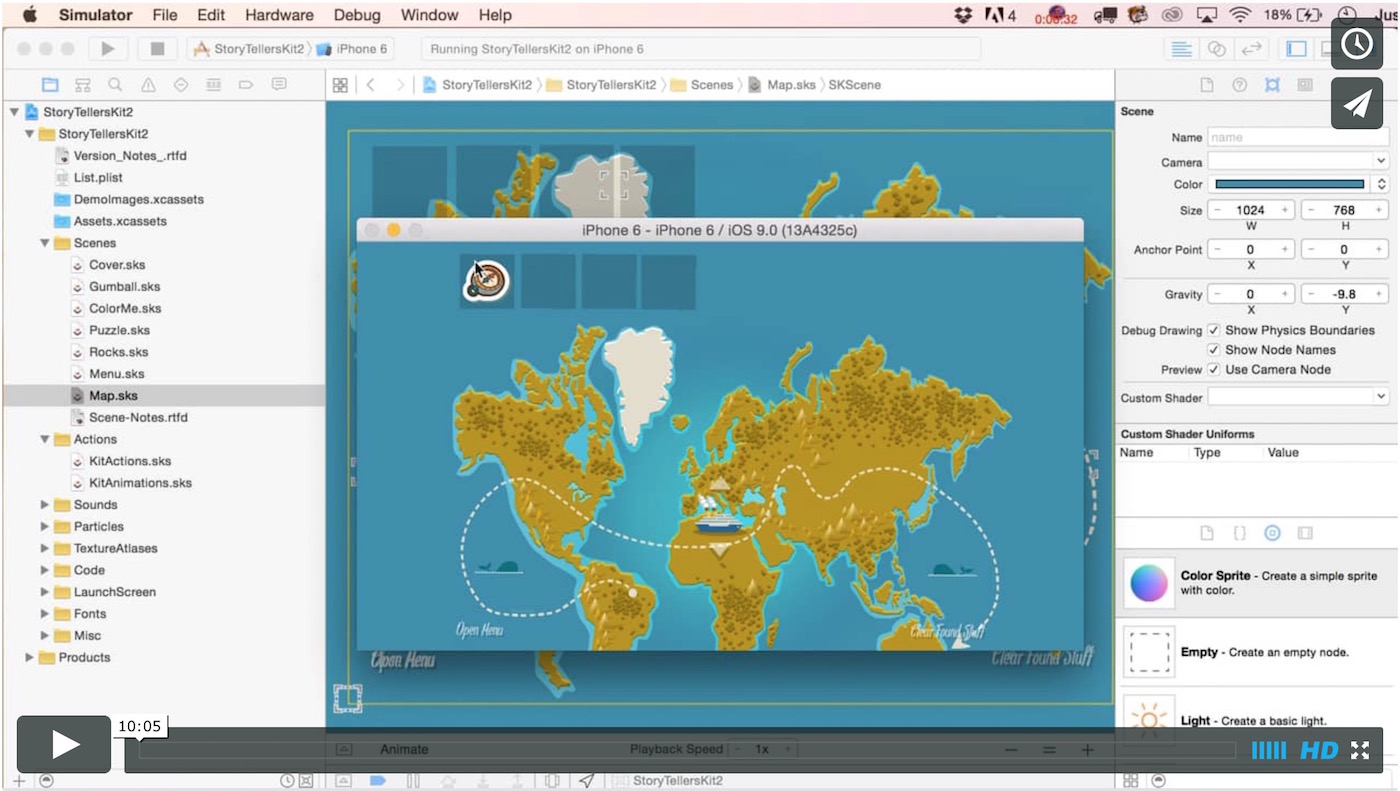
Task: Disable Show Node Names checkbox
Action: coord(1213,350)
